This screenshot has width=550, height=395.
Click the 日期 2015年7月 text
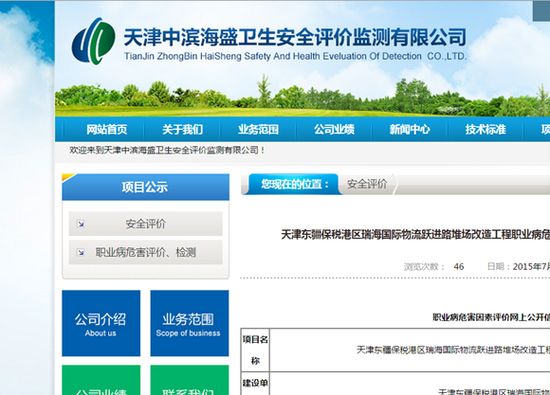click(x=518, y=267)
